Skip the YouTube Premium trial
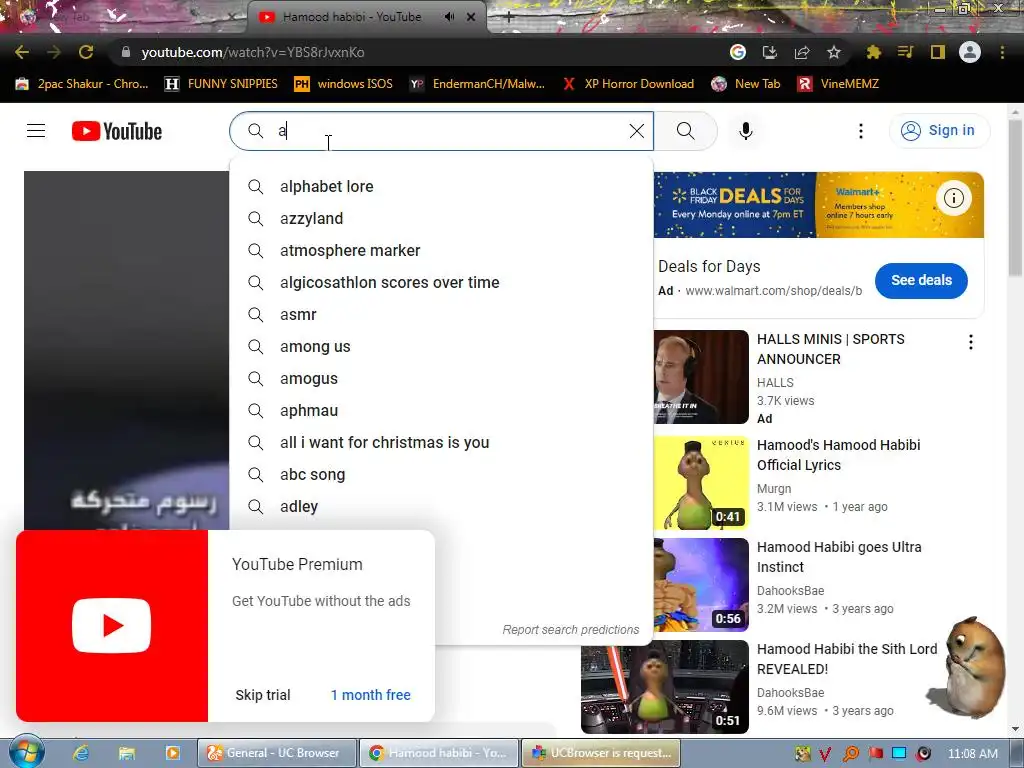Image resolution: width=1024 pixels, height=768 pixels. (263, 695)
